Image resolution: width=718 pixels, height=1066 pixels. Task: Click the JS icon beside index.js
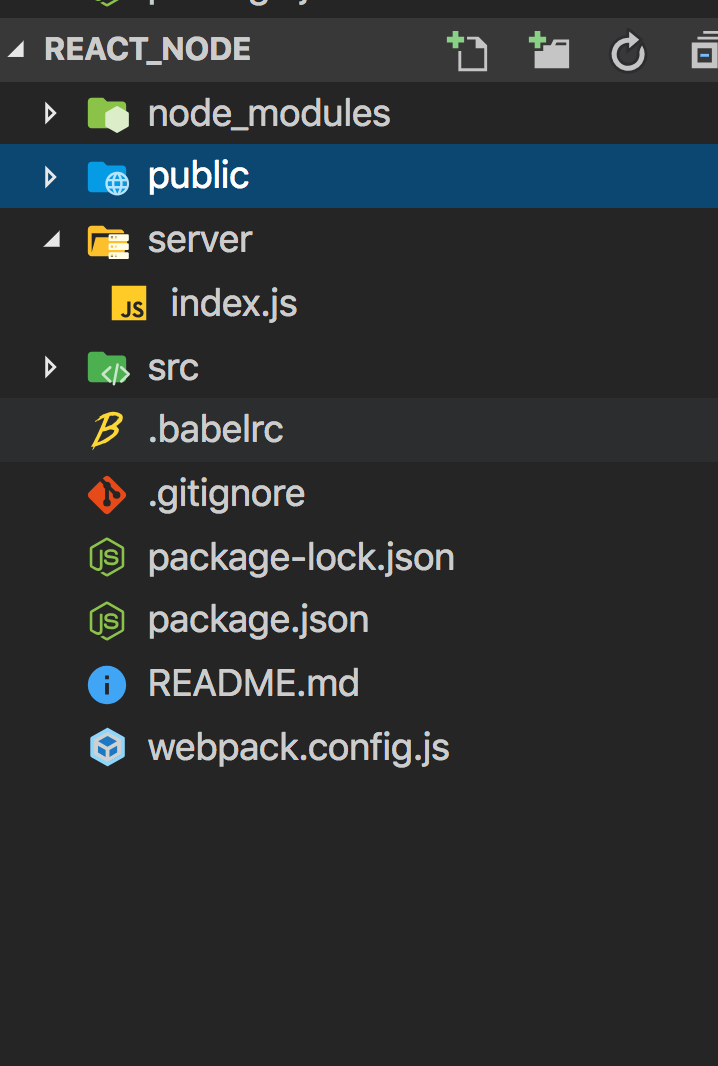click(x=129, y=304)
